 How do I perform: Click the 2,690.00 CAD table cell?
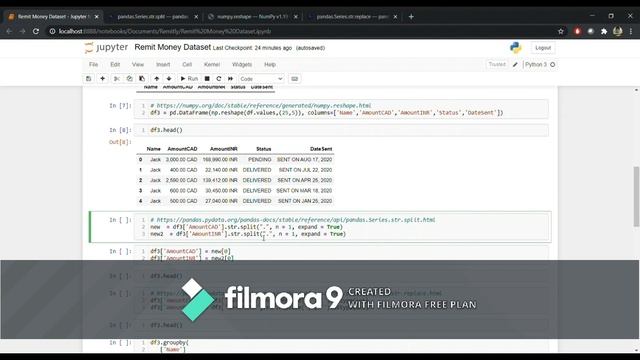[x=181, y=180]
